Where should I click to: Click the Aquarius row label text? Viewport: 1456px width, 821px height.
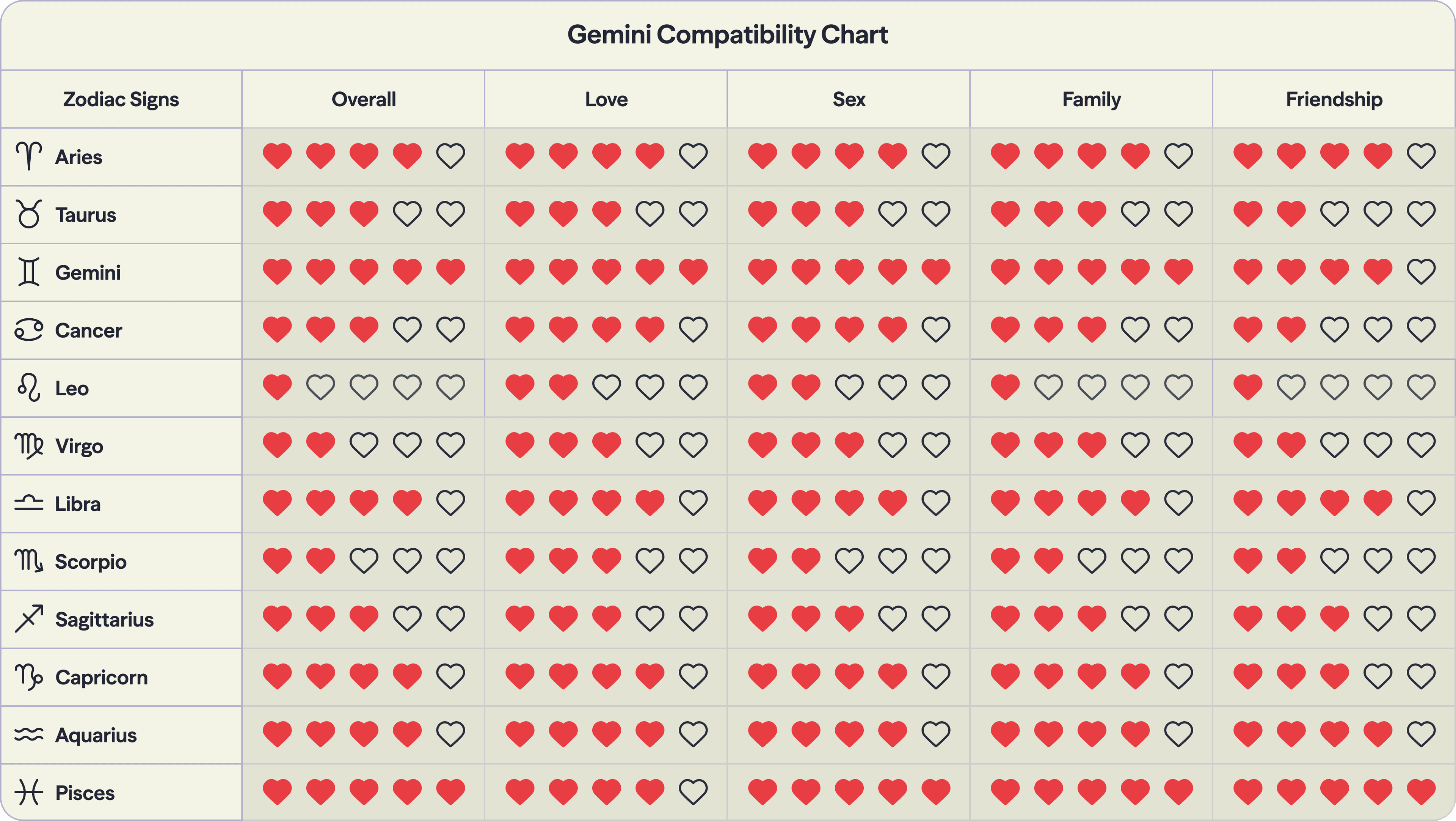(x=96, y=735)
